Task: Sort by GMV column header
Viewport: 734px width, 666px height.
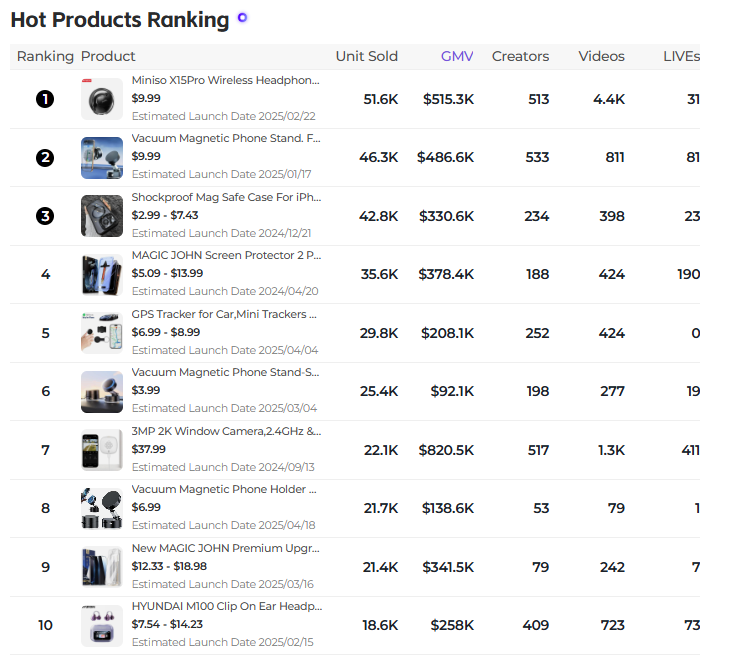Action: coord(457,56)
